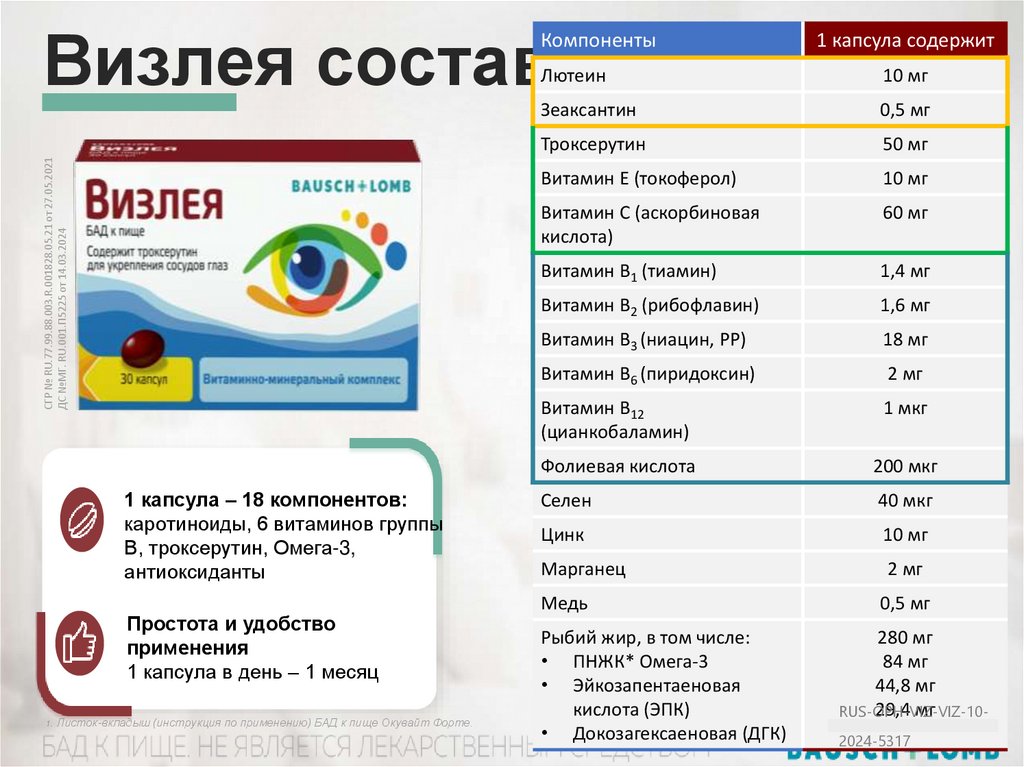Select the 'Селен' row label
The width and height of the screenshot is (1024, 767).
pyautogui.click(x=566, y=500)
